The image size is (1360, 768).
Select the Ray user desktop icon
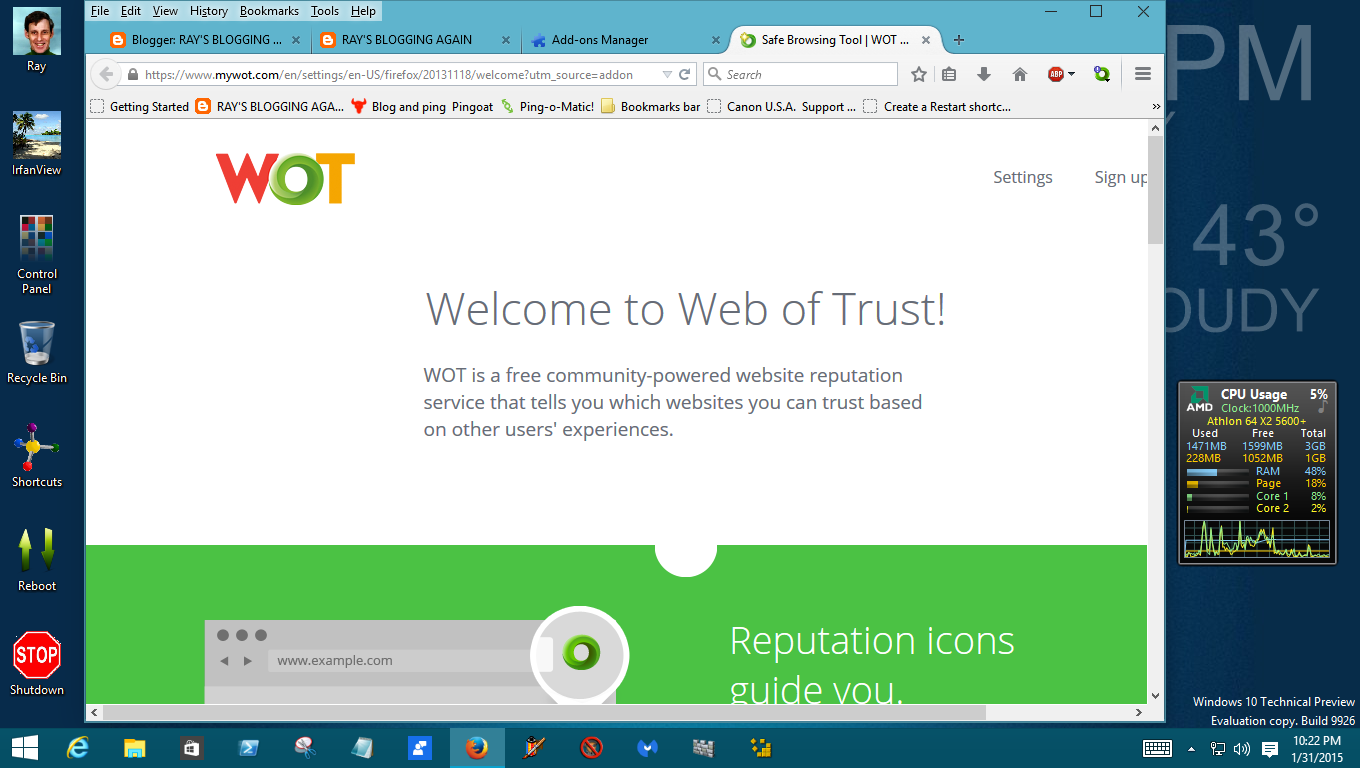(x=37, y=39)
